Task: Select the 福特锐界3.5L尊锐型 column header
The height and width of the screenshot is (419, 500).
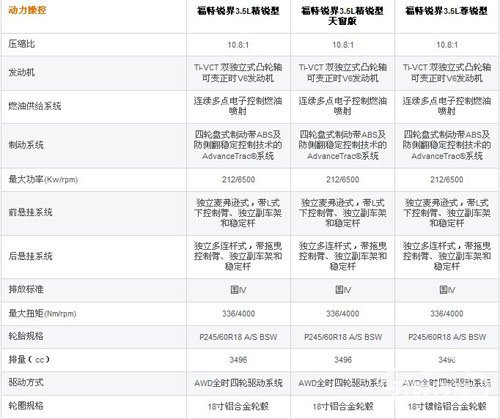Action: 446,11
